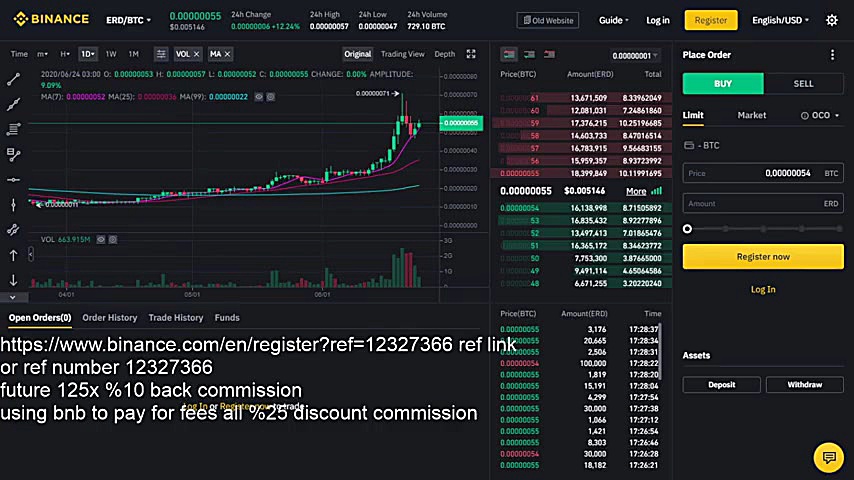Open VOL indicator settings icon
The image size is (854, 480).
pyautogui.click(x=113, y=239)
